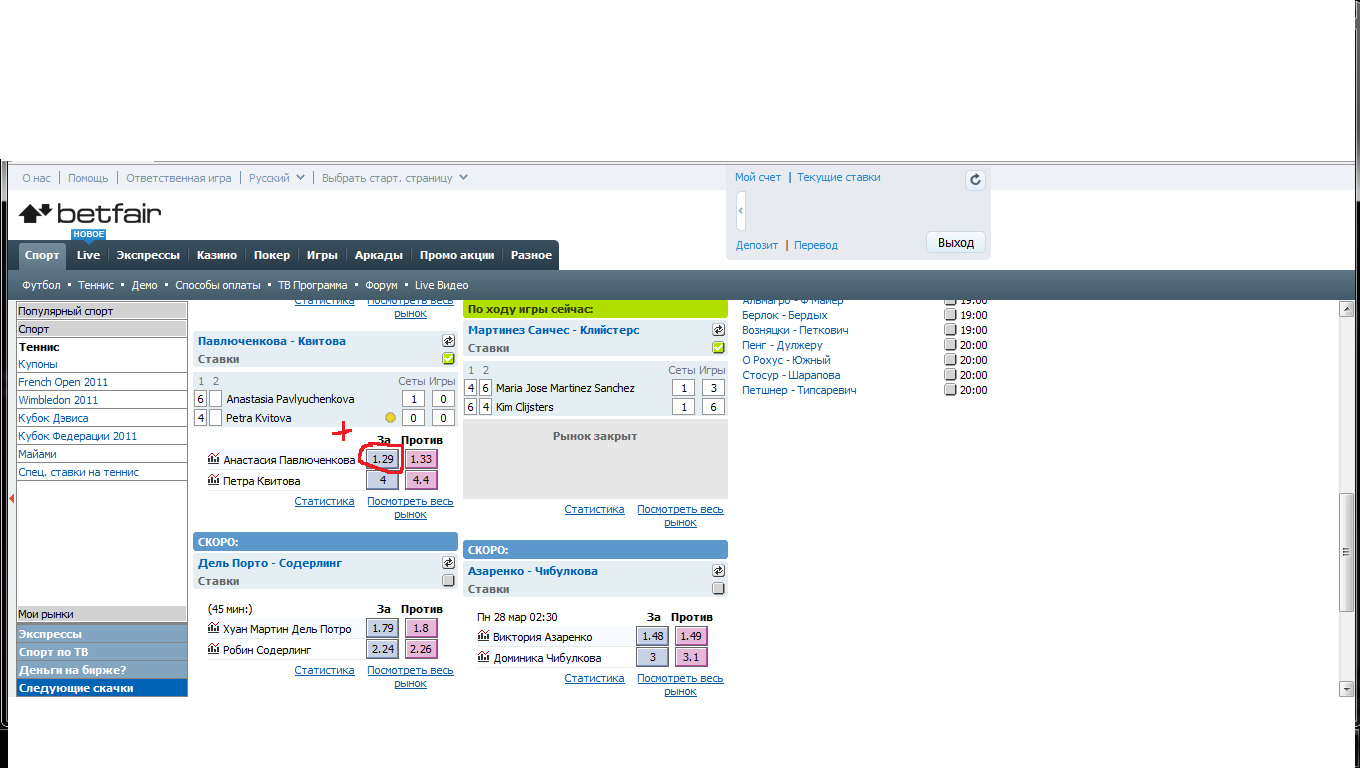
Task: Back Робин Содерлинг at 2.24
Action: tap(382, 649)
